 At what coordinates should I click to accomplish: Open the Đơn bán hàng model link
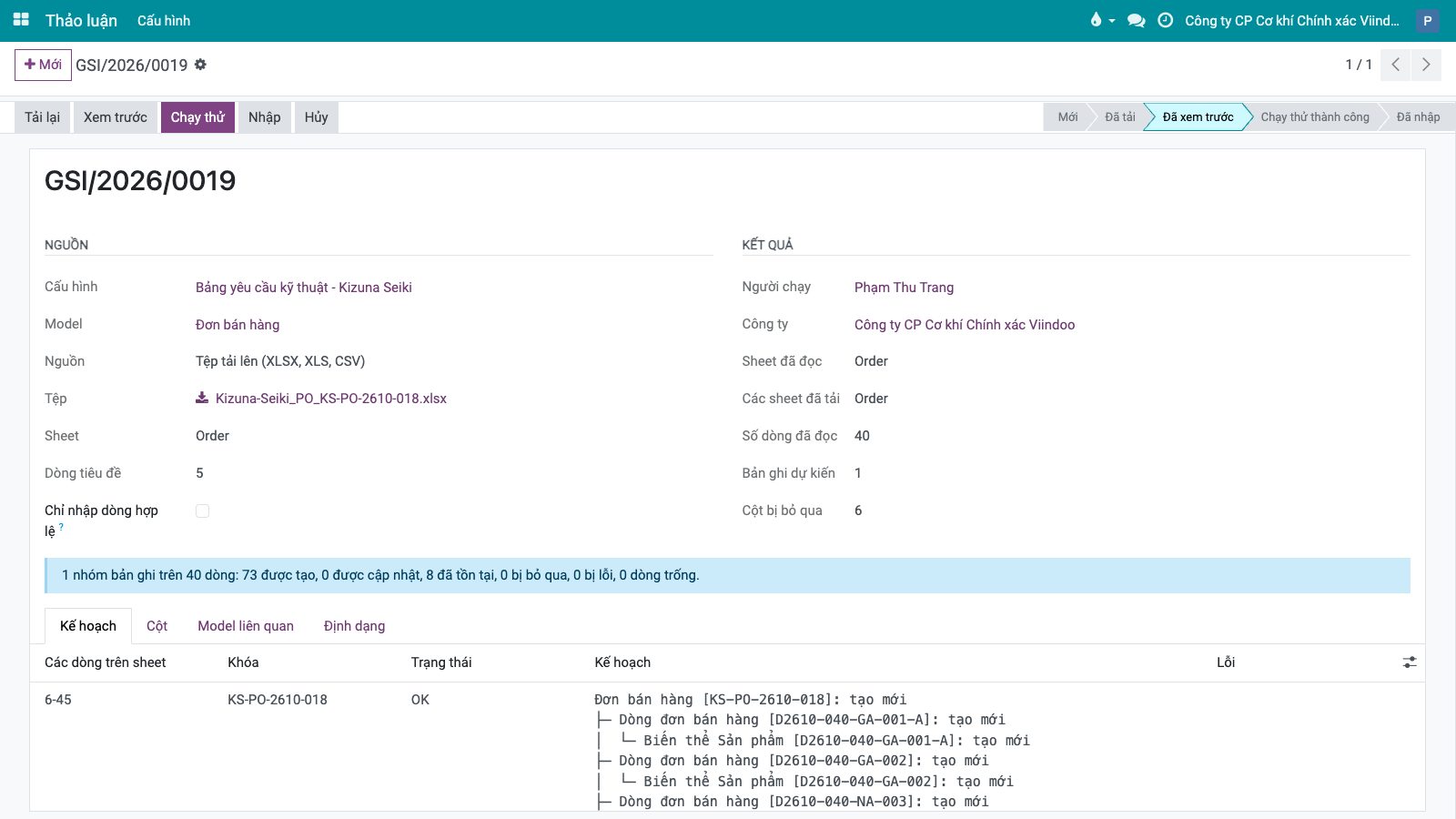[238, 325]
